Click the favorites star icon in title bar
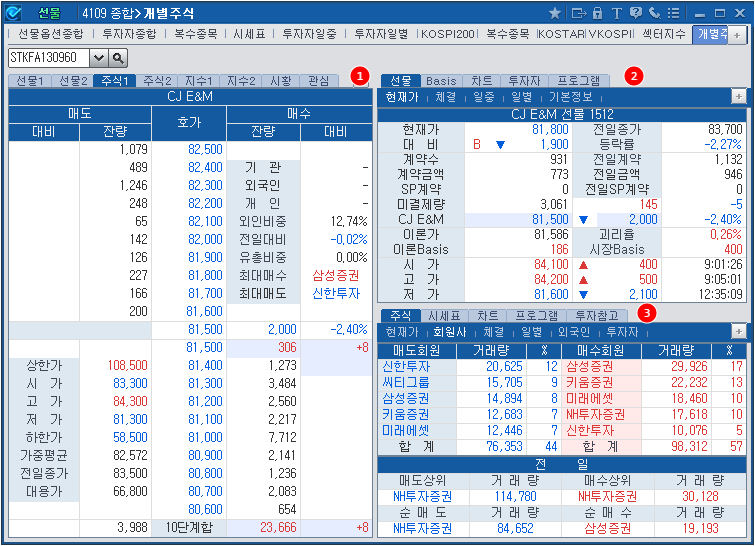 555,13
